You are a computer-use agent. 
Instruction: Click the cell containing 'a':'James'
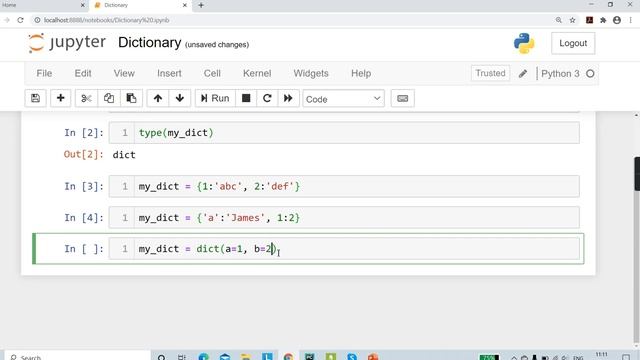click(344, 218)
